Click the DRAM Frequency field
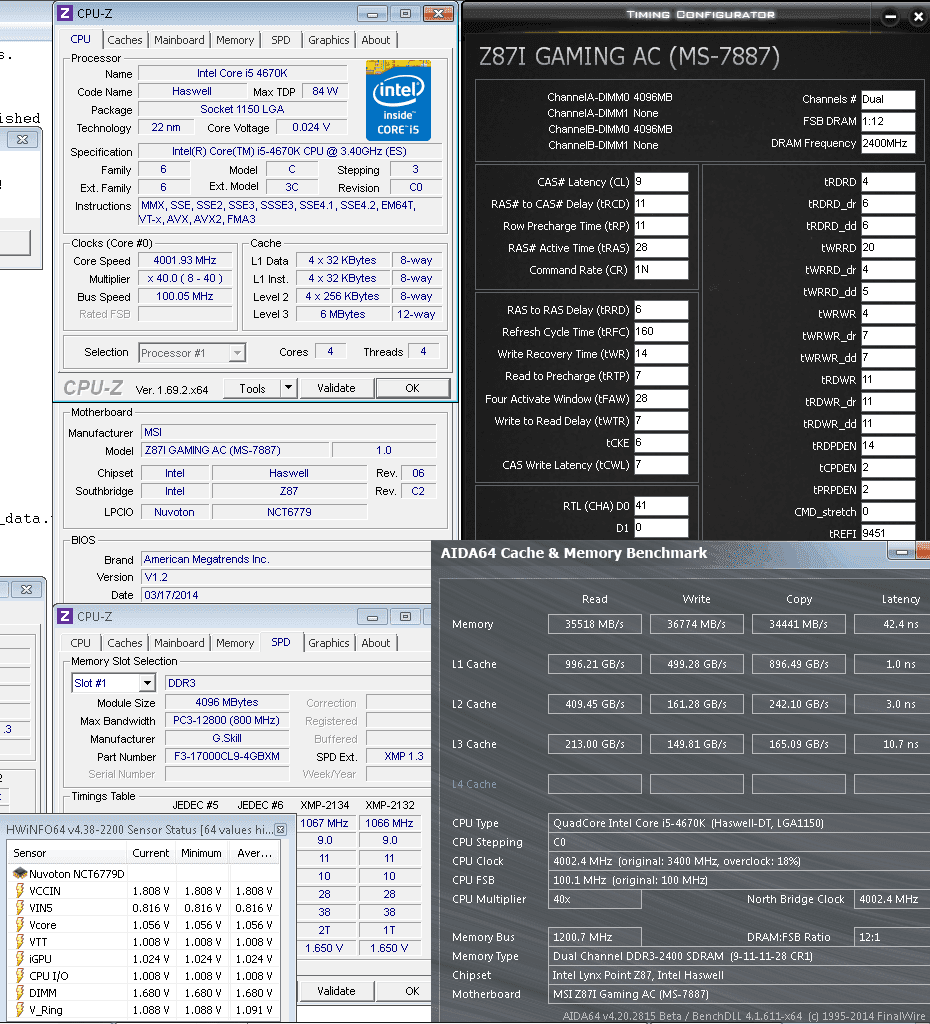 coord(888,143)
